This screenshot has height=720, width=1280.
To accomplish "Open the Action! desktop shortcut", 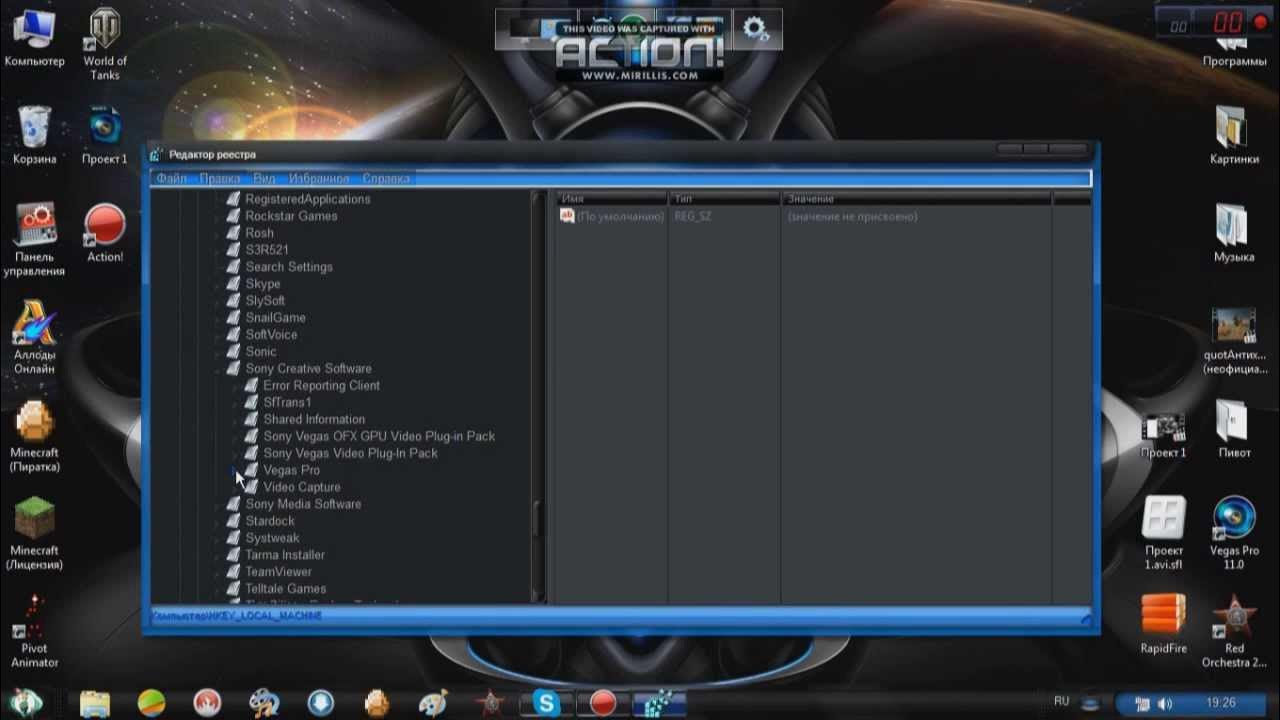I will click(105, 233).
